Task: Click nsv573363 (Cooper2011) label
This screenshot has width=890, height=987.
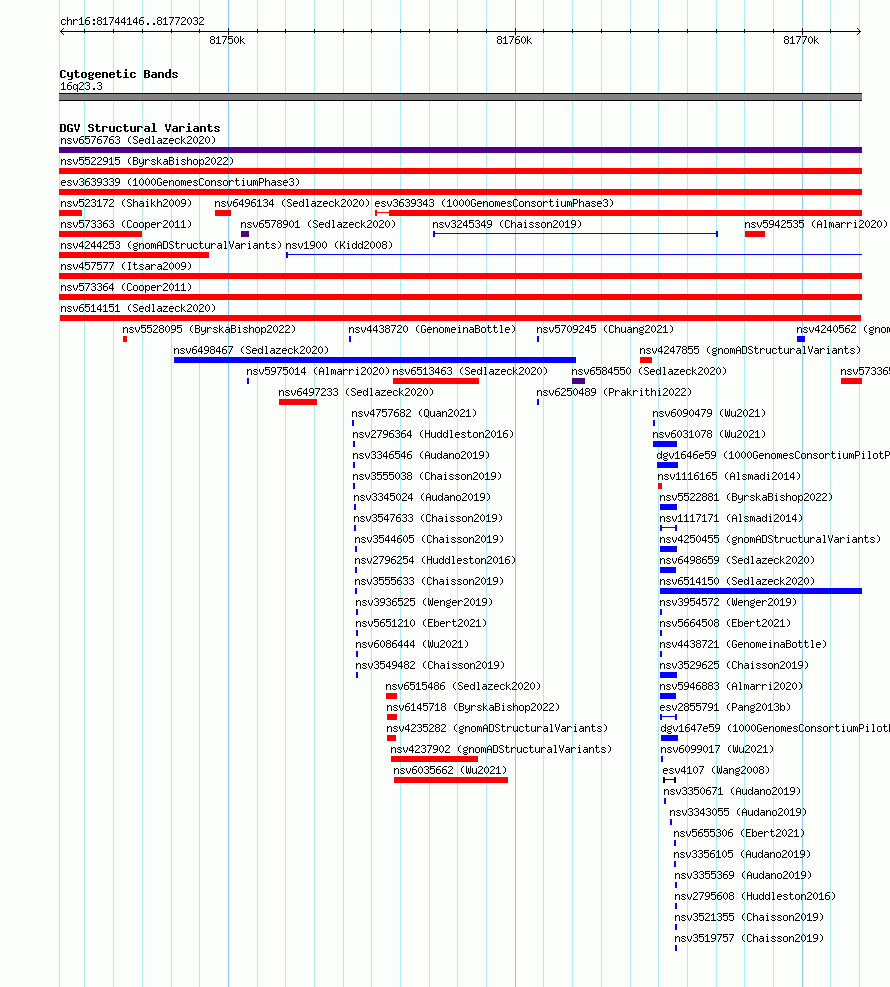Action: click(x=126, y=224)
